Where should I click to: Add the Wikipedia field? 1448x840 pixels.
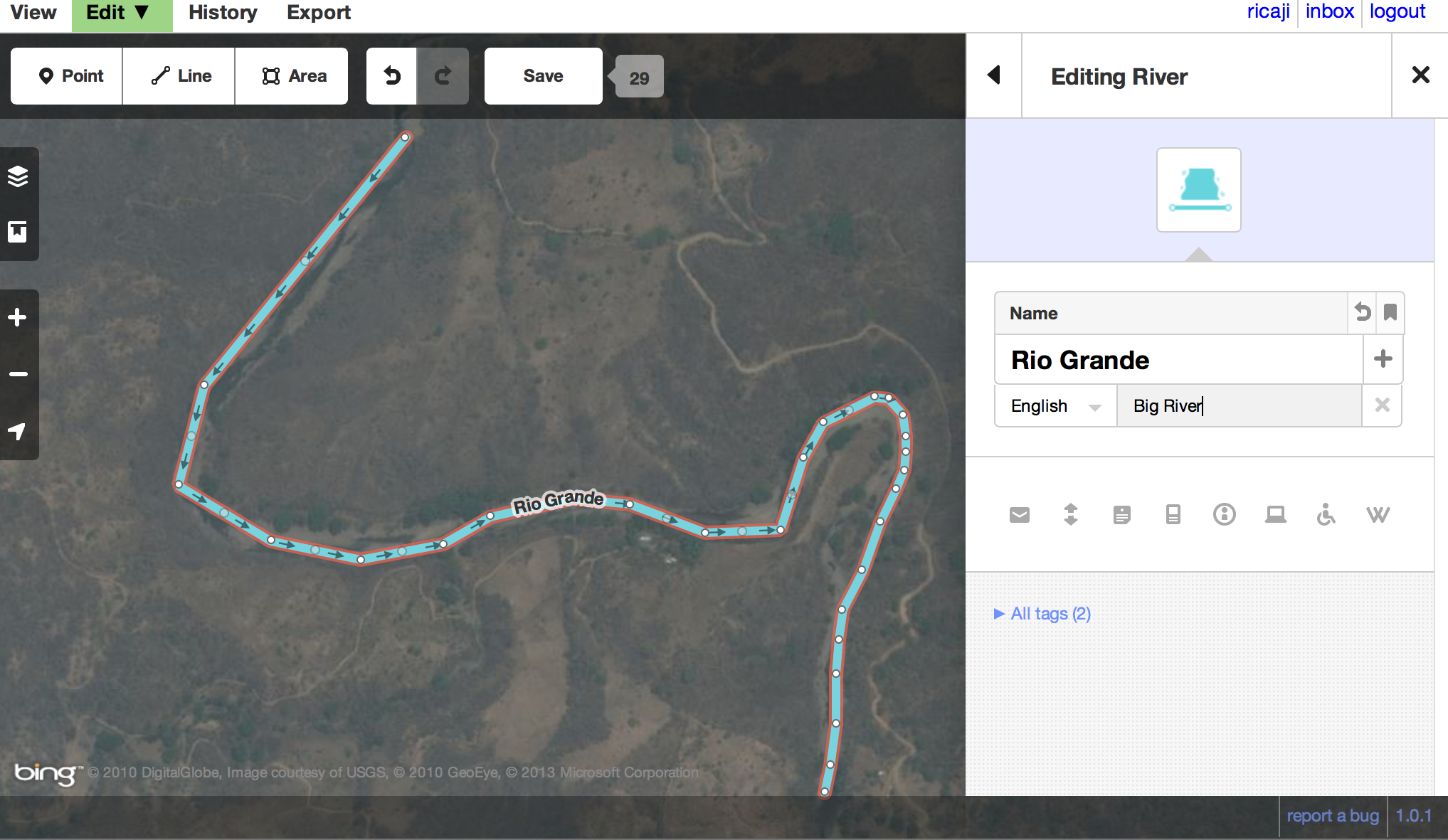1378,514
